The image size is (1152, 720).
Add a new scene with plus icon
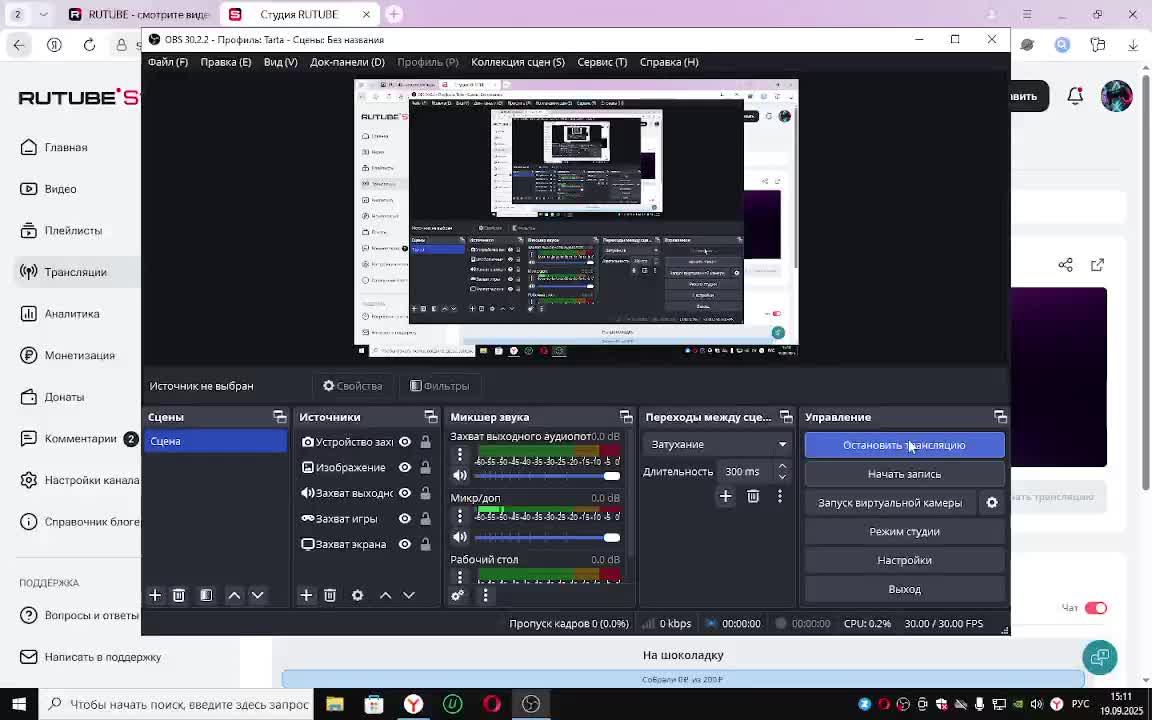pyautogui.click(x=155, y=595)
